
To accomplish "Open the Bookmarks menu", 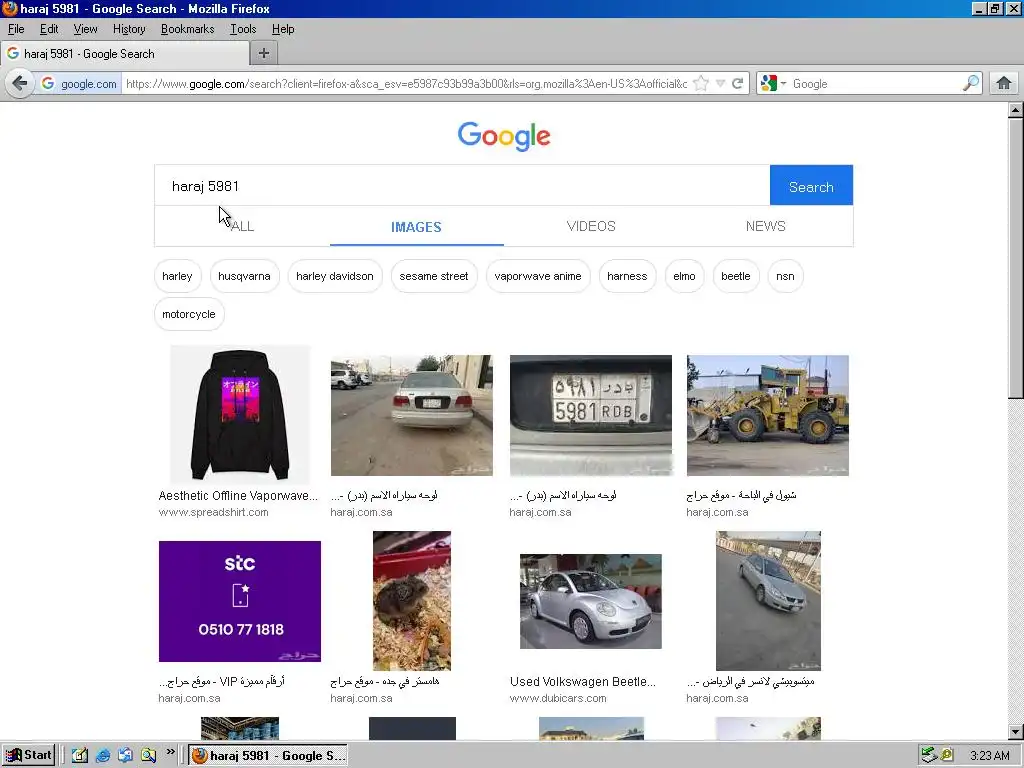I will click(187, 29).
